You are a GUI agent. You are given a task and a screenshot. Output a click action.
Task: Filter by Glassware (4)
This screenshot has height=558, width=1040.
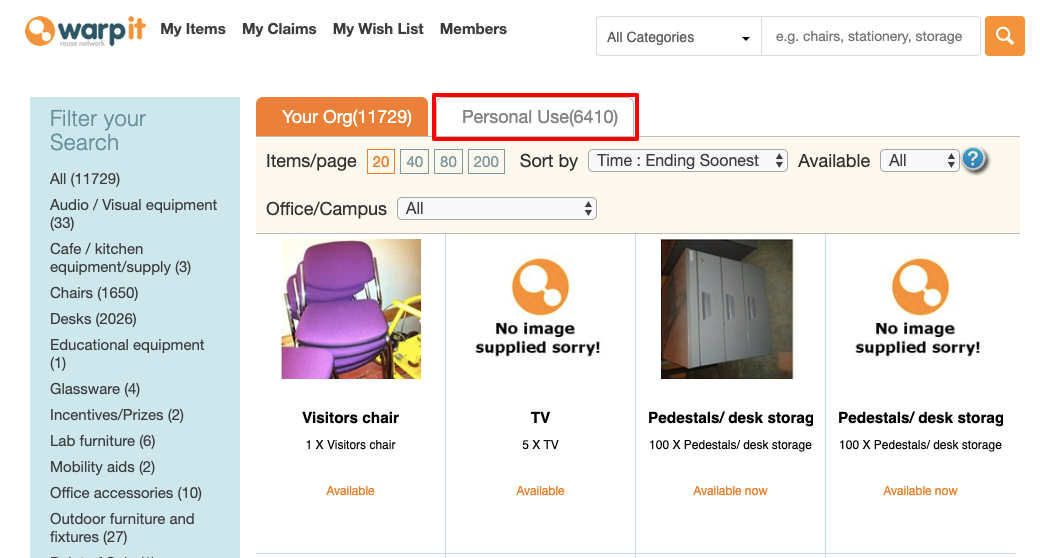click(95, 389)
